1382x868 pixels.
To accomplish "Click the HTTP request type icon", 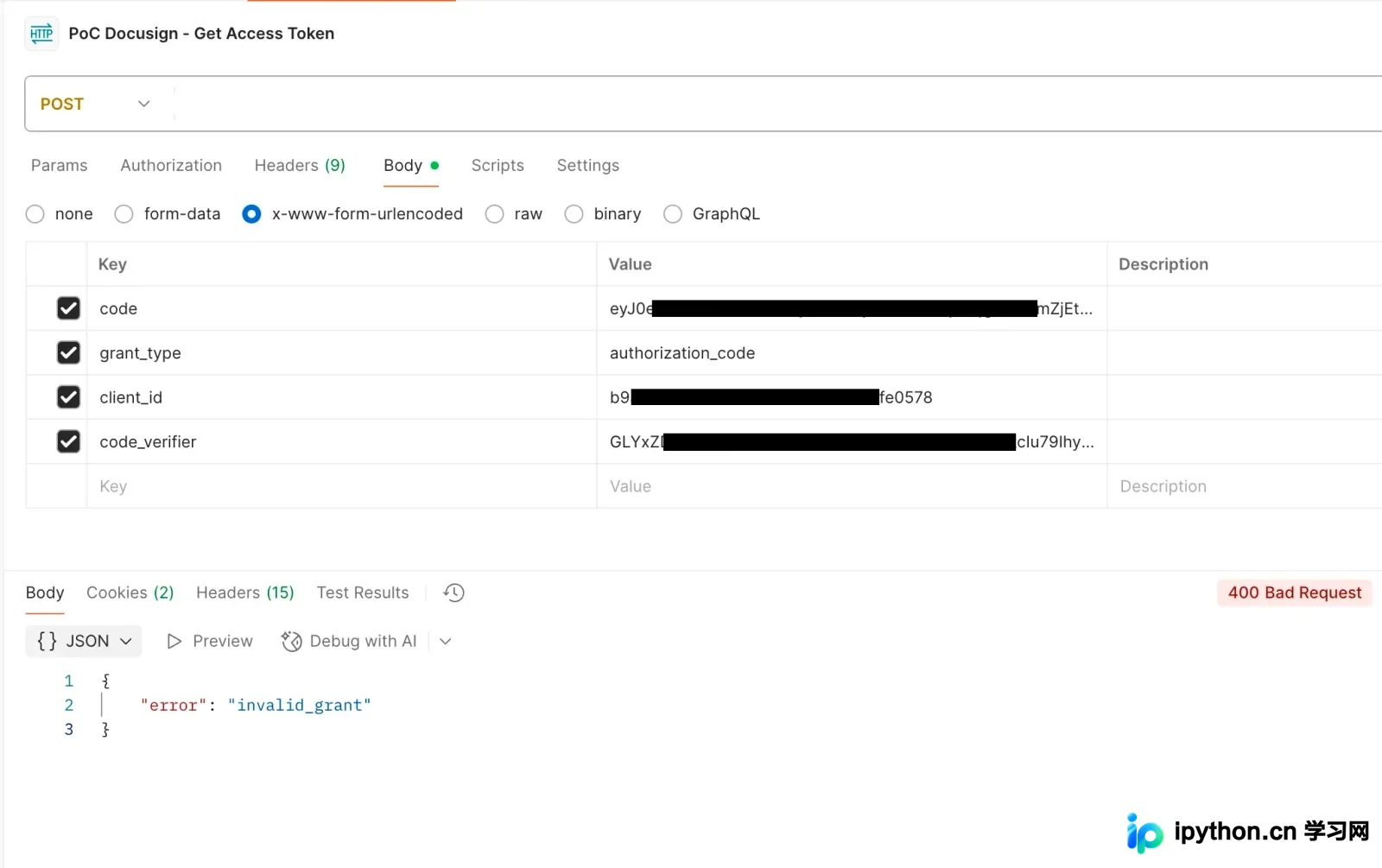I will (41, 34).
